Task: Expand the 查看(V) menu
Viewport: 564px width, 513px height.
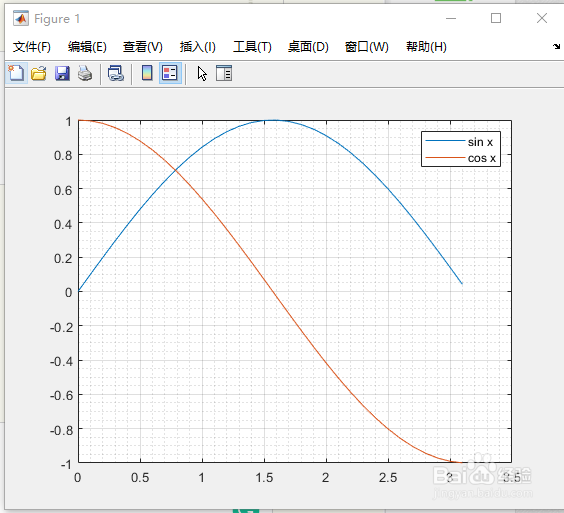Action: [142, 47]
